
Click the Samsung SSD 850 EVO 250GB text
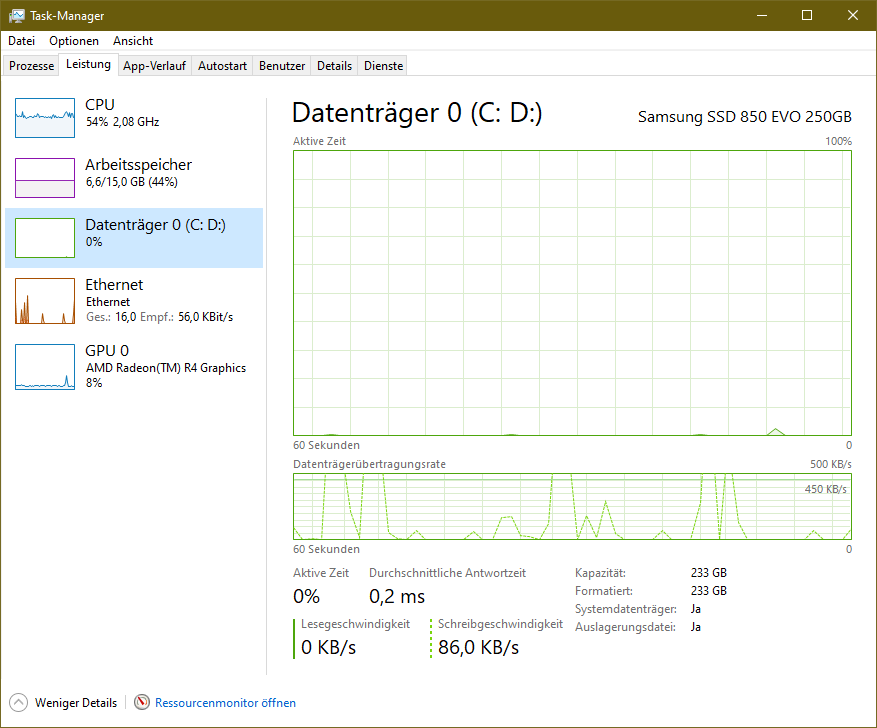[x=744, y=117]
